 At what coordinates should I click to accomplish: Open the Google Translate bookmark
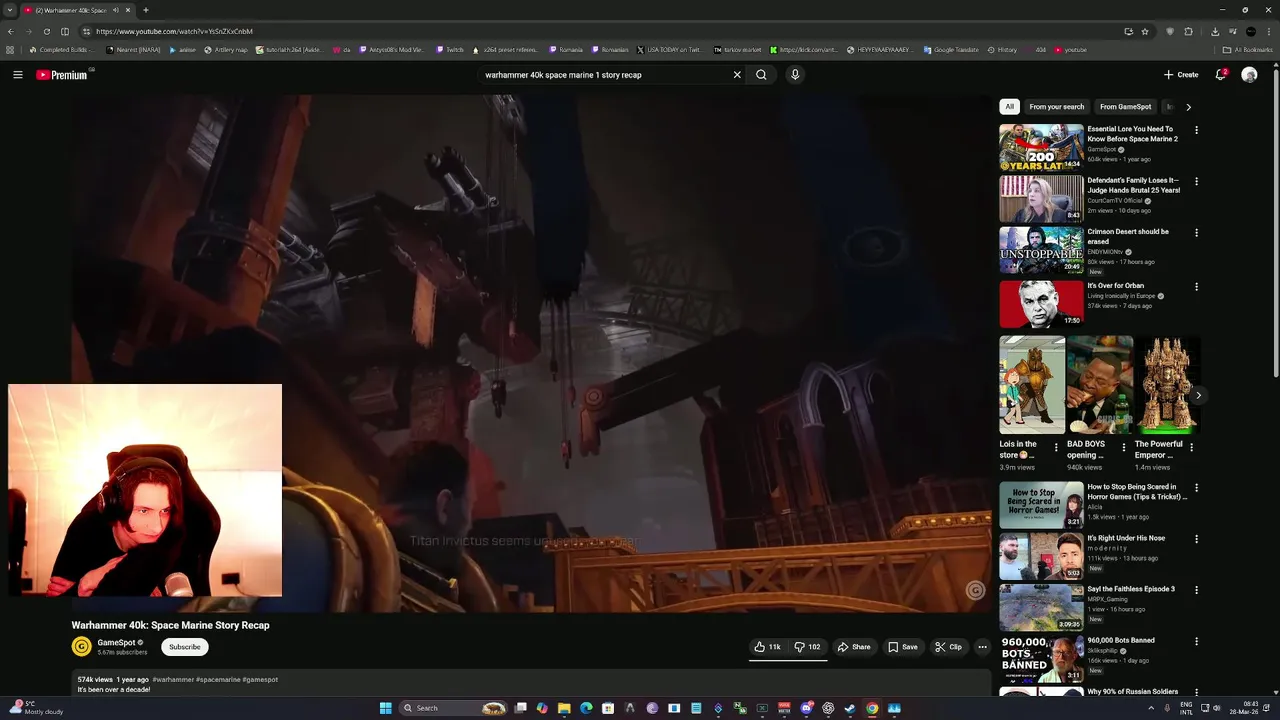coord(951,49)
